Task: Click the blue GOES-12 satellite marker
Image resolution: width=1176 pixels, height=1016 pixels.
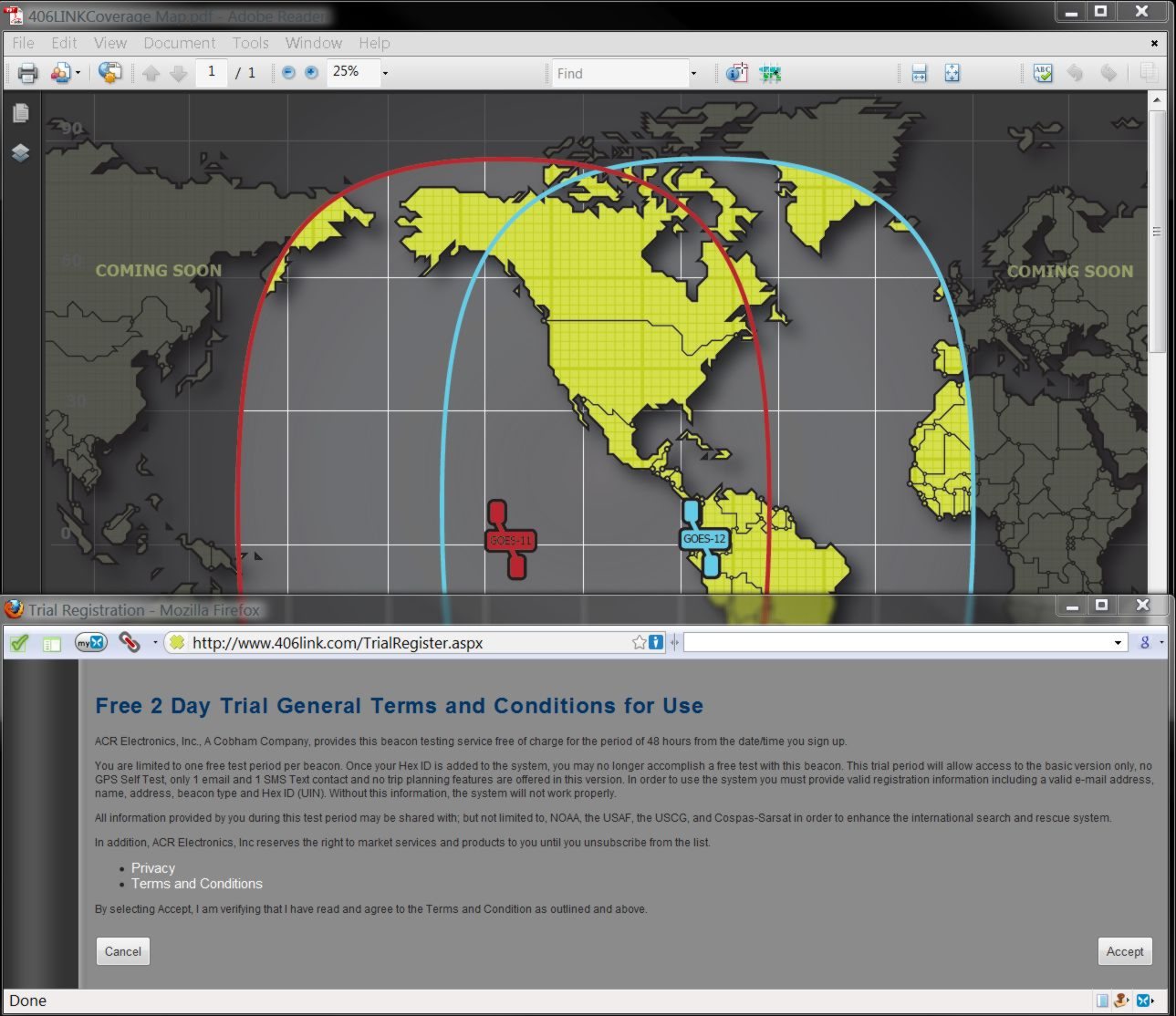Action: pyautogui.click(x=704, y=538)
